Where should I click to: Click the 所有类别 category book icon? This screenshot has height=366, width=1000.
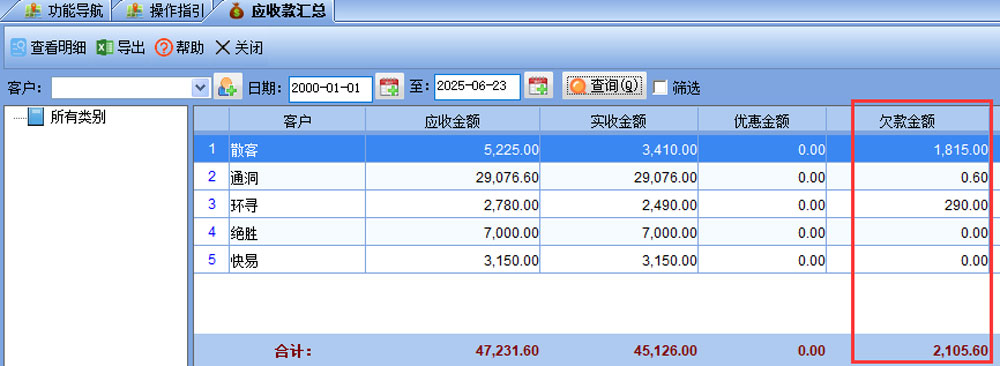tap(36, 117)
